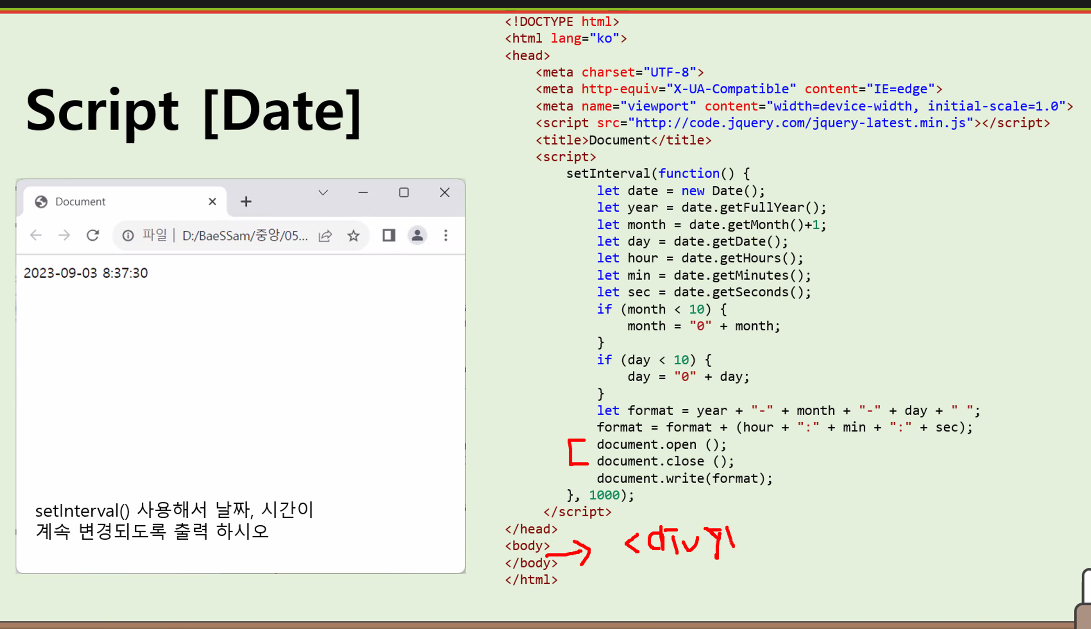Image resolution: width=1091 pixels, height=629 pixels.
Task: Click the }, 1000); code line
Action: coord(600,495)
